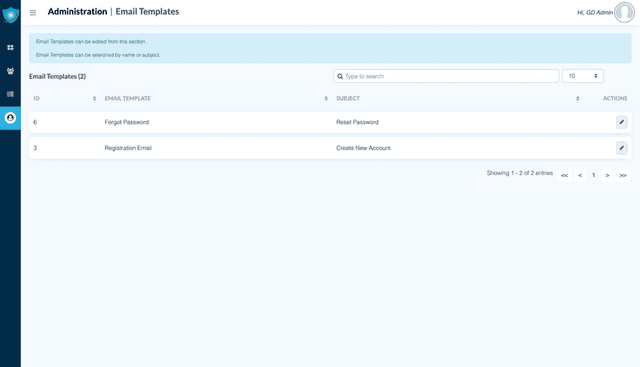640x367 pixels.
Task: Click the magnifier icon in the search box
Action: (340, 76)
